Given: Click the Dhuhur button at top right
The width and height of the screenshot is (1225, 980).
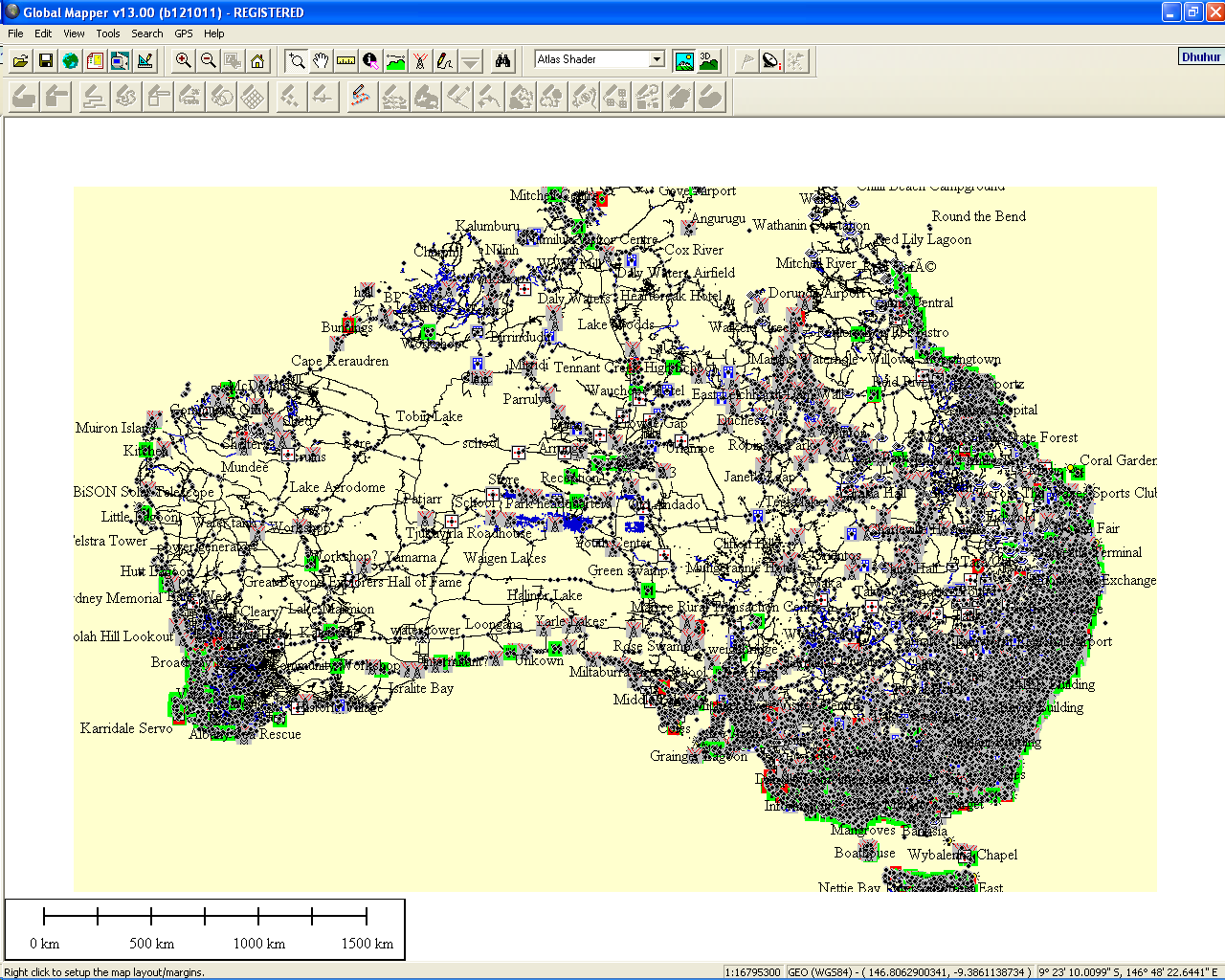Looking at the screenshot, I should coord(1200,56).
